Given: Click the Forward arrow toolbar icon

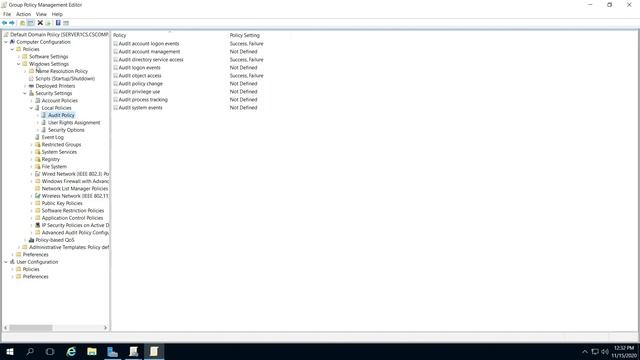Looking at the screenshot, I should point(12,23).
